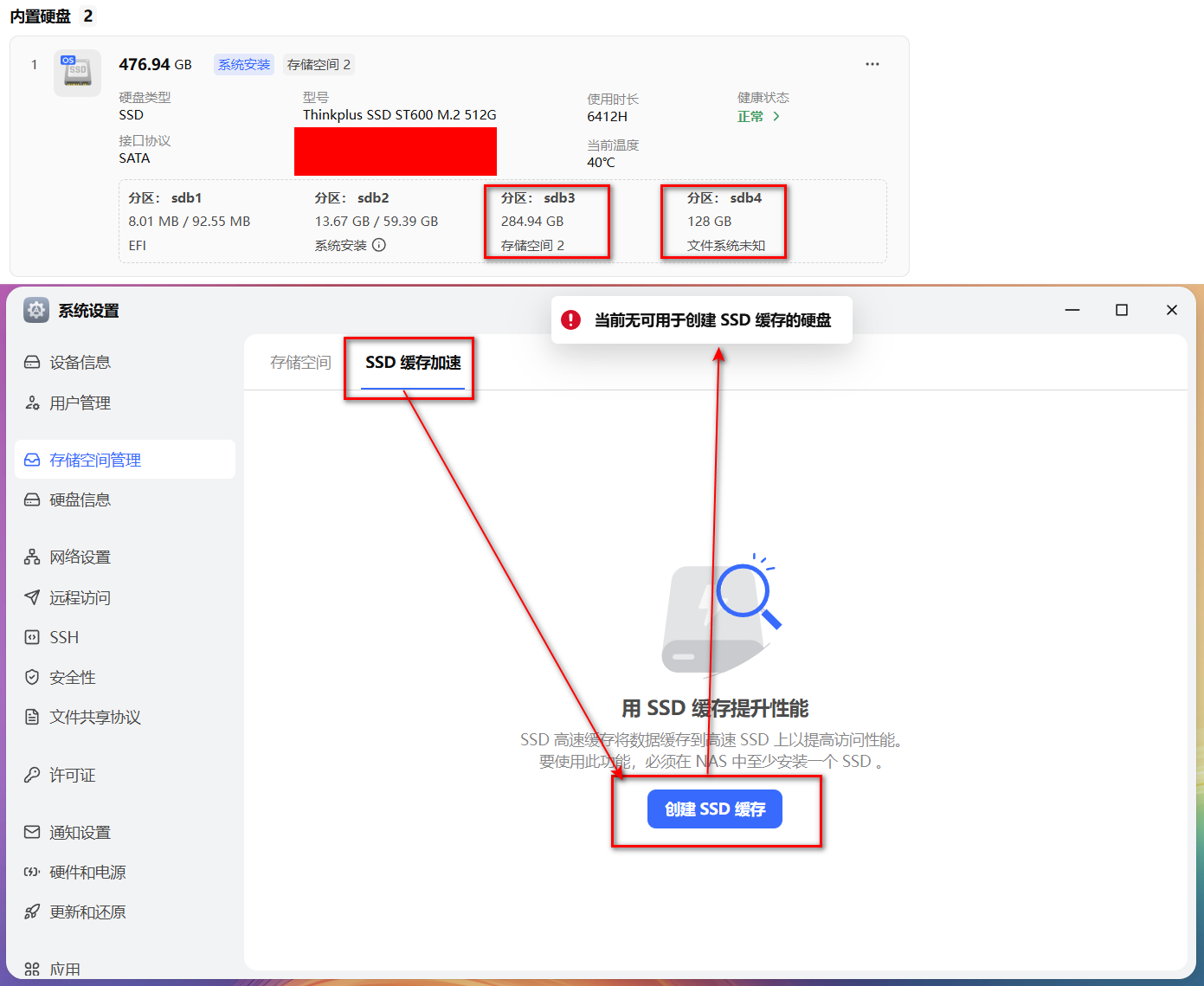Click the 系统安装 tag on disk 1
The width and height of the screenshot is (1204, 986).
click(x=244, y=65)
